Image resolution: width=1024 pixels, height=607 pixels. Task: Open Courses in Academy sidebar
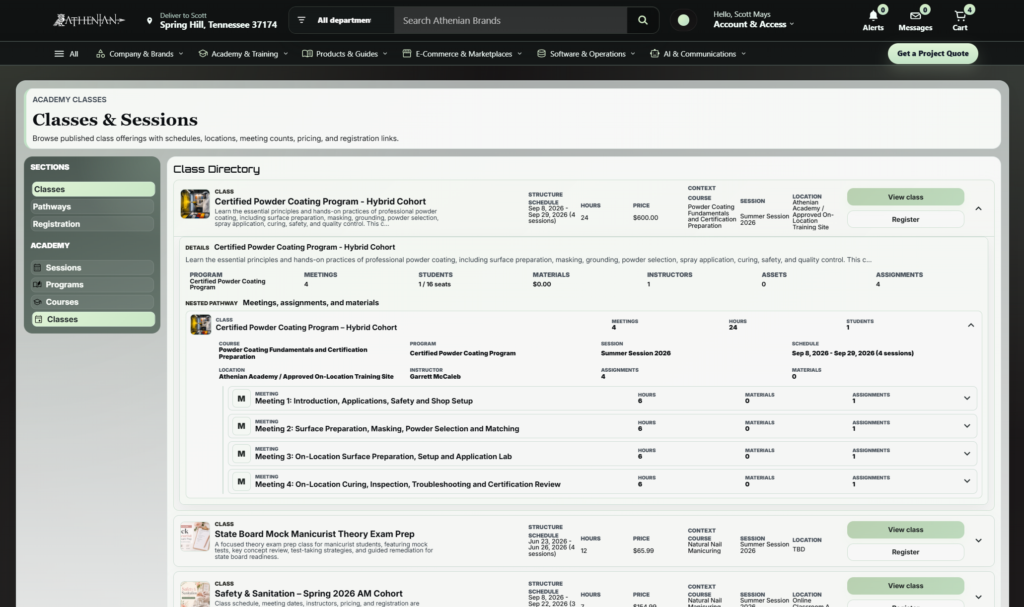[93, 302]
